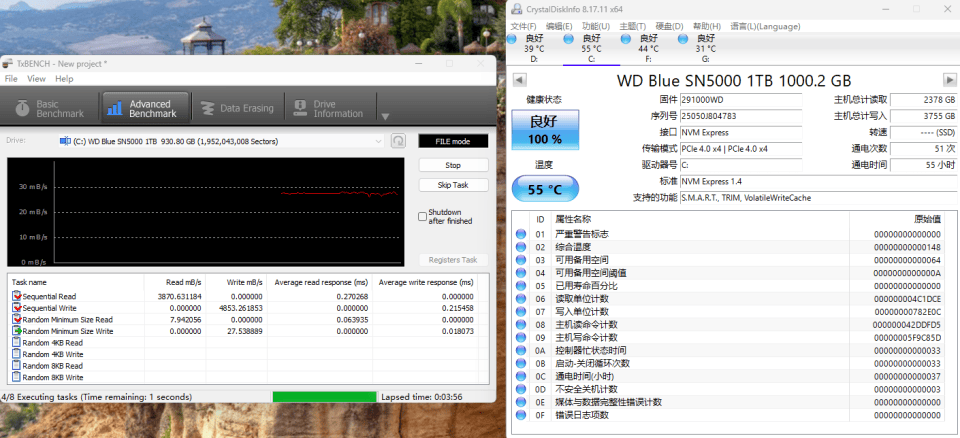Image resolution: width=960 pixels, height=438 pixels.
Task: Toggle the Sequential Read task icon
Action: (17, 296)
